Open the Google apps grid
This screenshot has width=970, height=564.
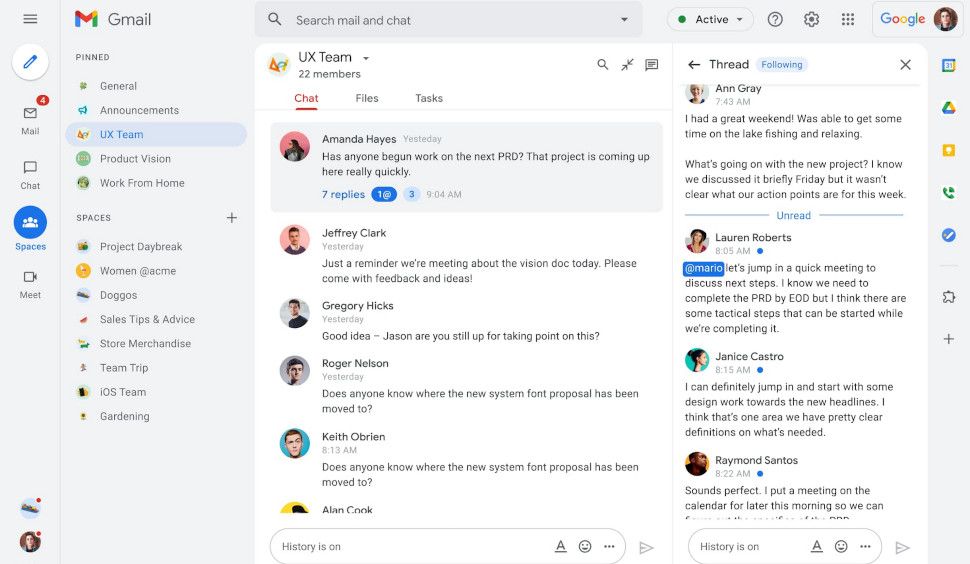click(848, 20)
